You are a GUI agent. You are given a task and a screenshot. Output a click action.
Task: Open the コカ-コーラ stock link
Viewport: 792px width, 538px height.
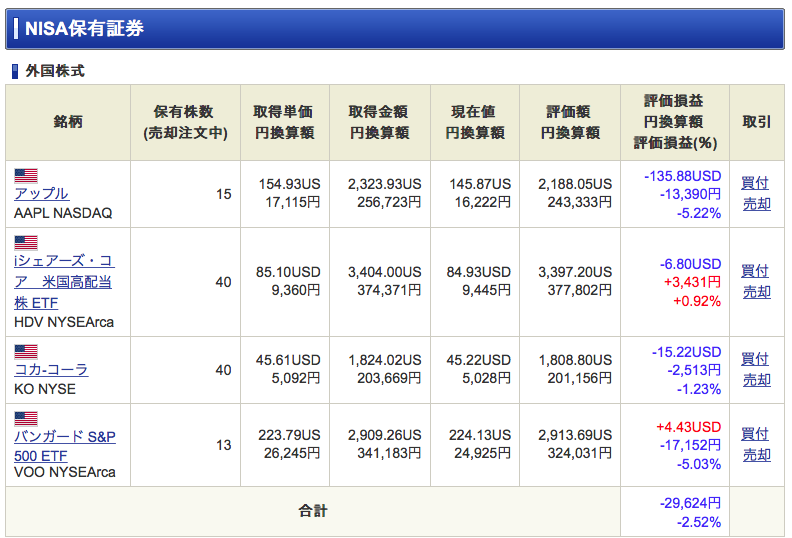(51, 369)
